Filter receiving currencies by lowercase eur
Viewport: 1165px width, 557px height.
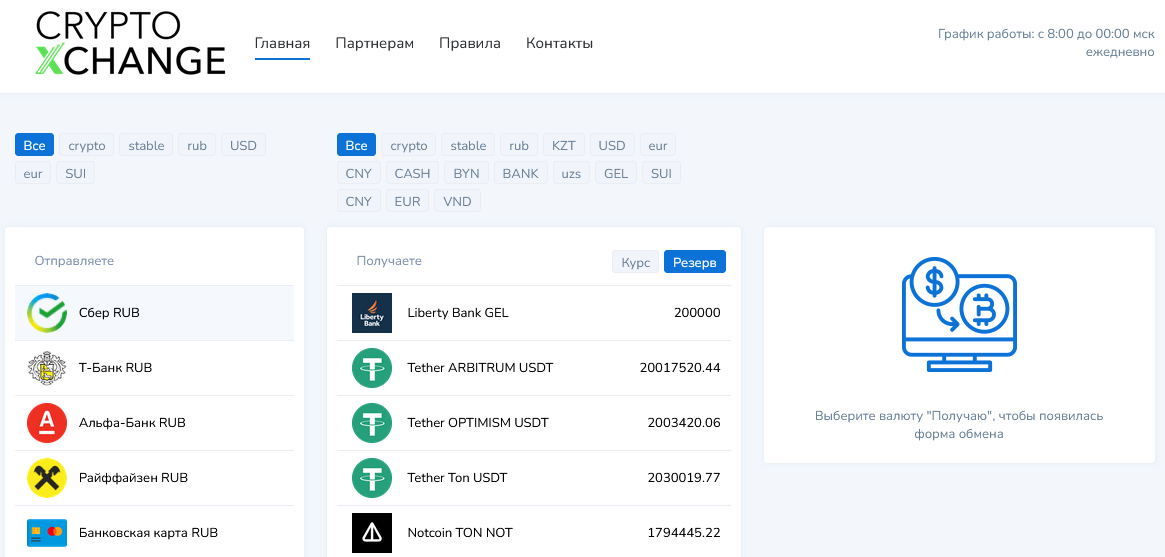[x=658, y=146]
